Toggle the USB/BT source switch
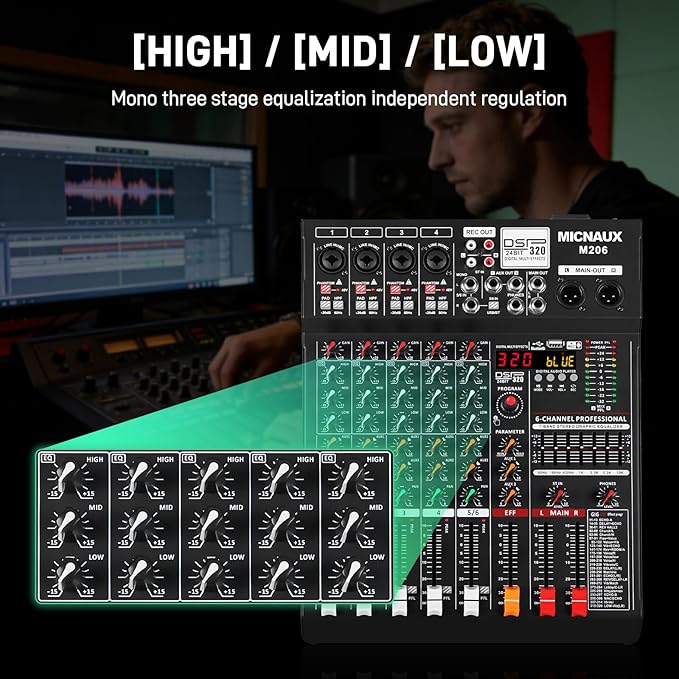679x679 pixels. click(x=493, y=305)
